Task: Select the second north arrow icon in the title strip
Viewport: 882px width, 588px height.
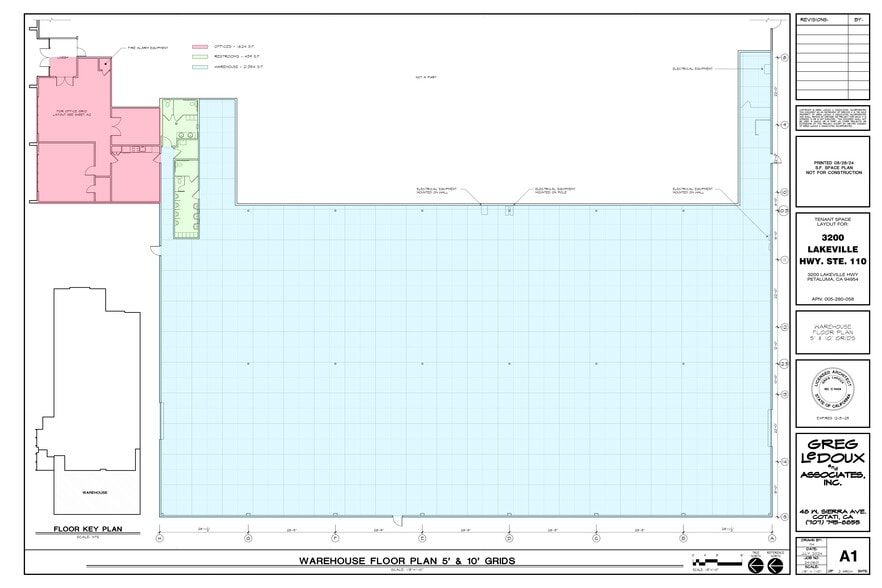Action: 775,564
